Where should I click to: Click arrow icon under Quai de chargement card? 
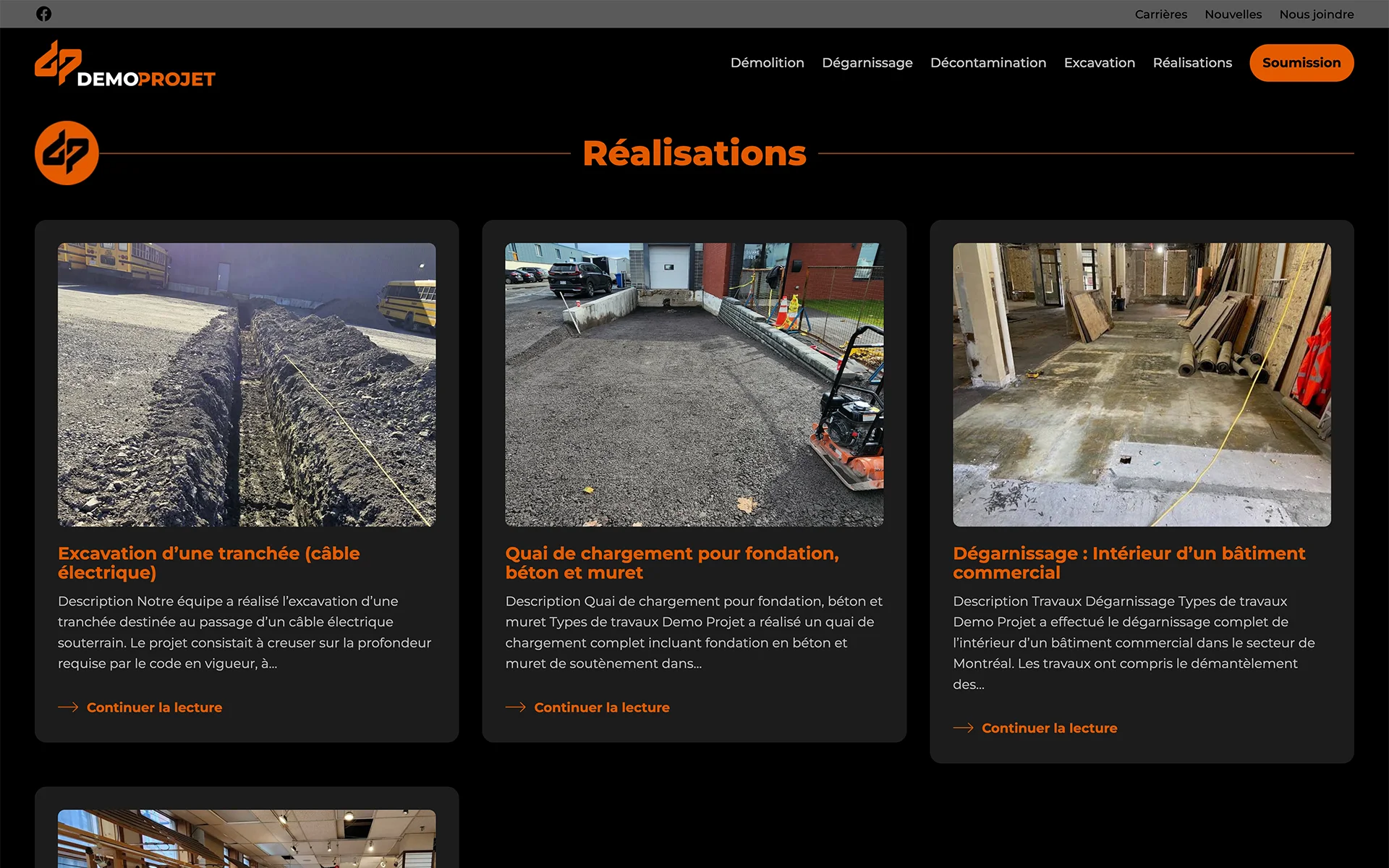[516, 707]
